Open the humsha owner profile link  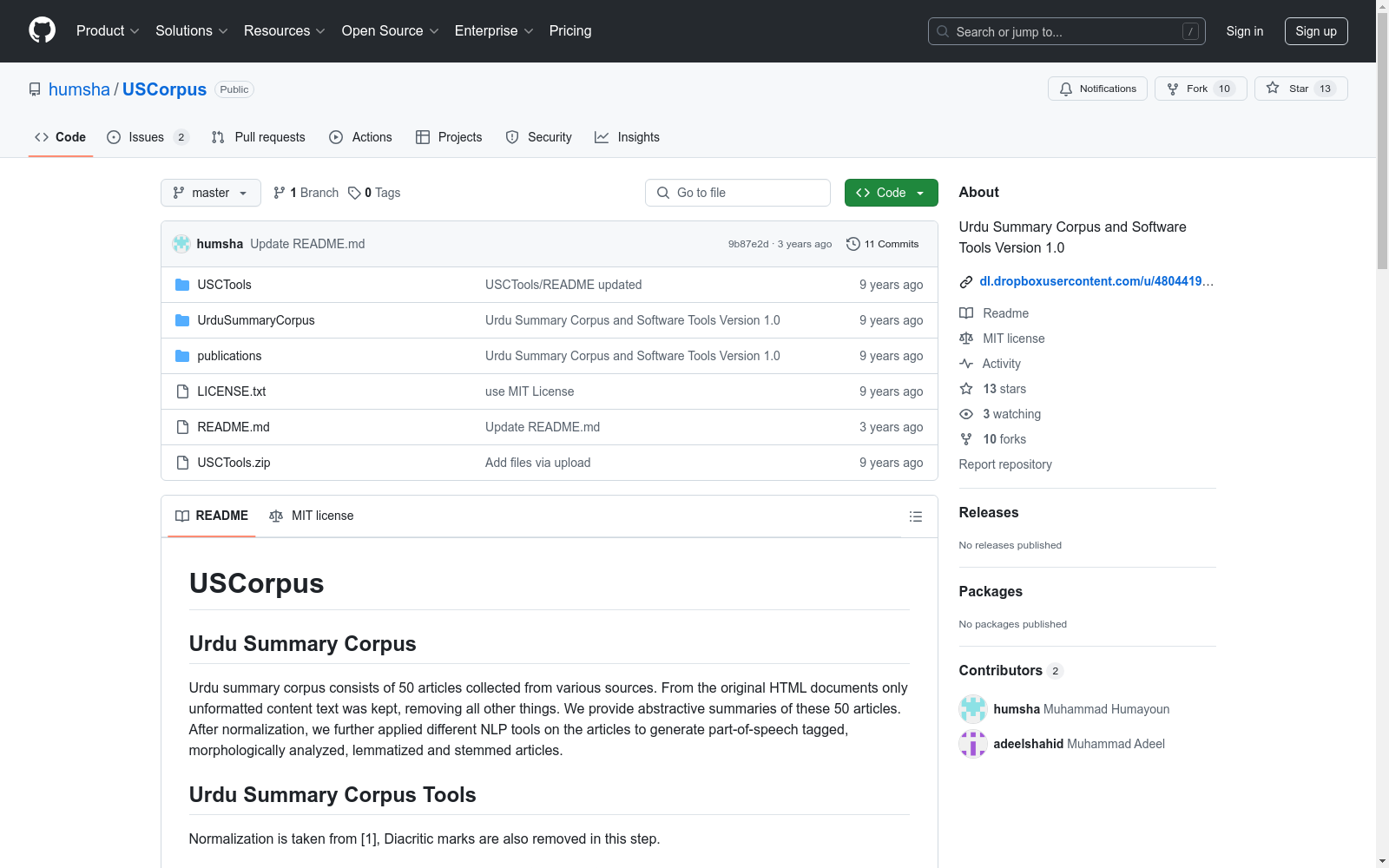click(x=79, y=89)
